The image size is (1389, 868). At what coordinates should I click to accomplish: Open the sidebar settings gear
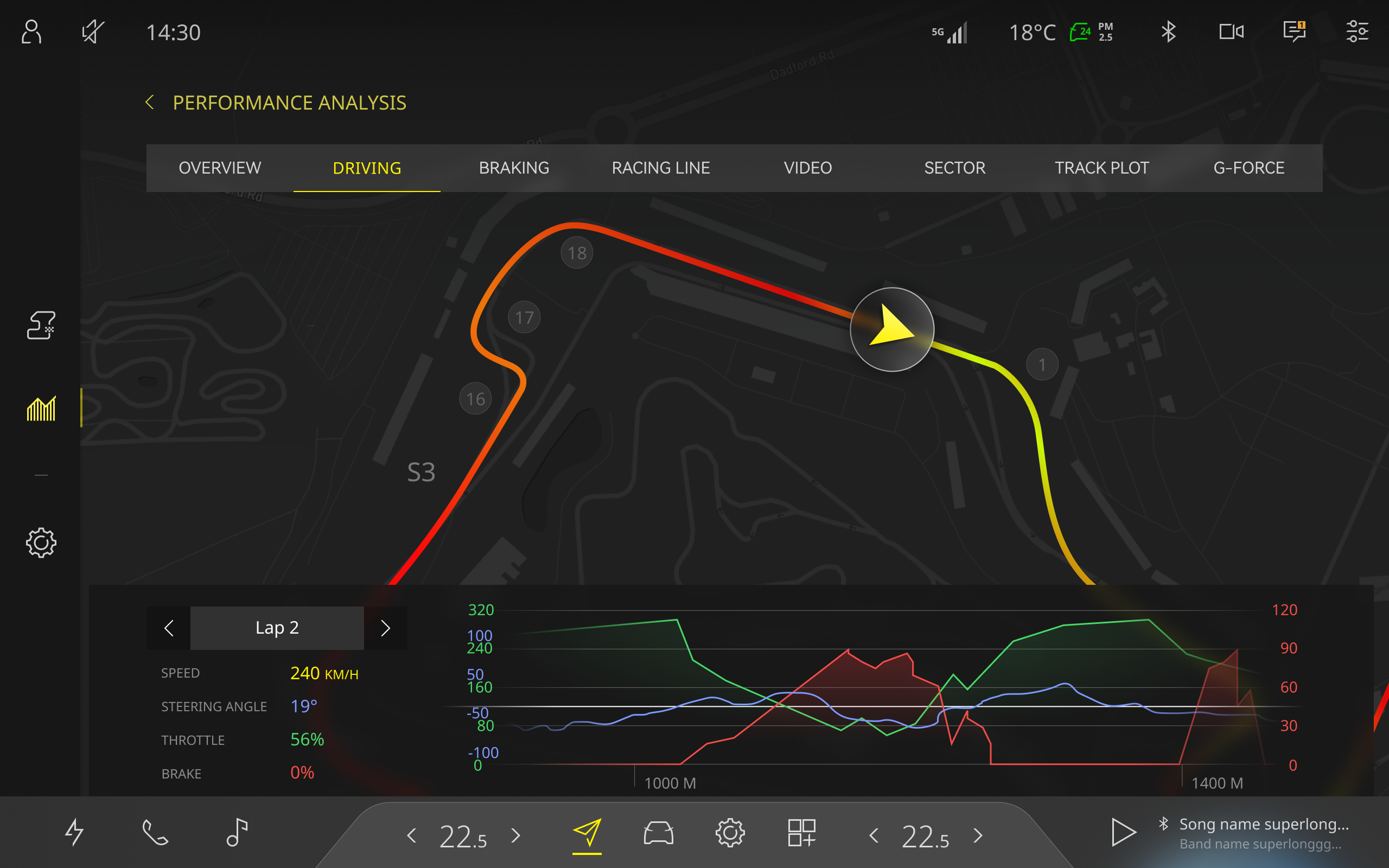click(41, 542)
